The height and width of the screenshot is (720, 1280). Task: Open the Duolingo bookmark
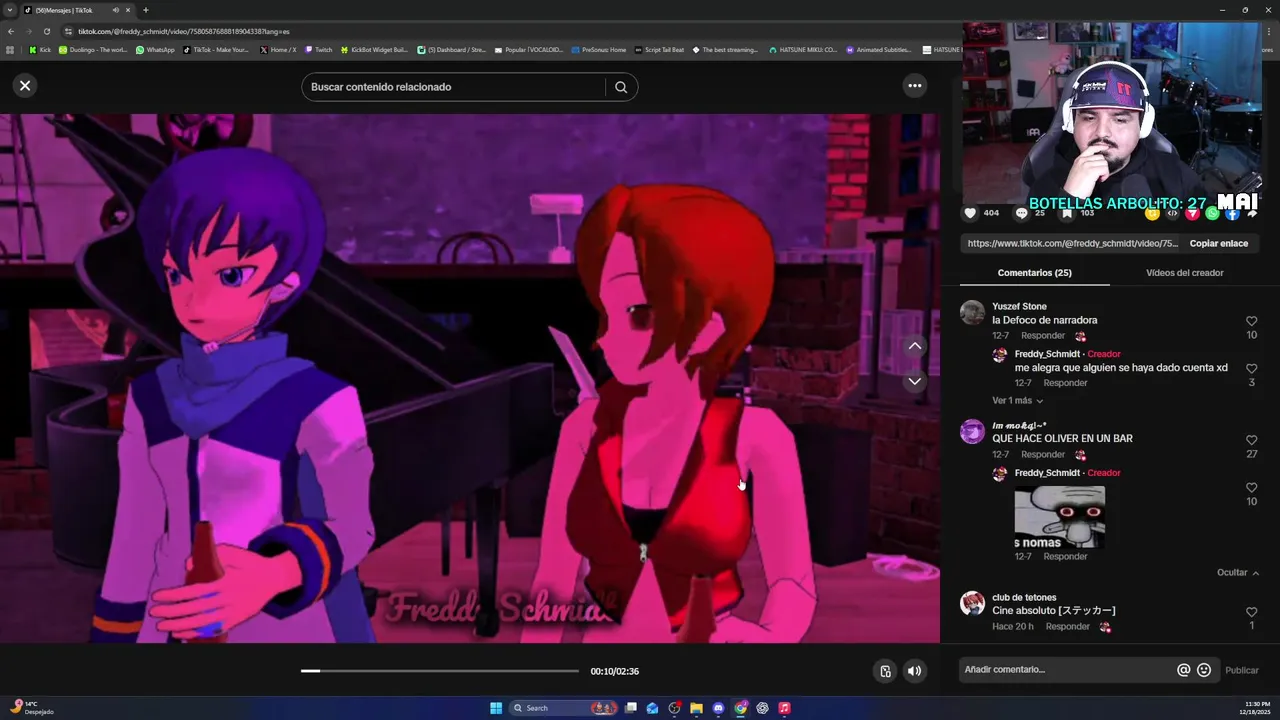click(93, 49)
